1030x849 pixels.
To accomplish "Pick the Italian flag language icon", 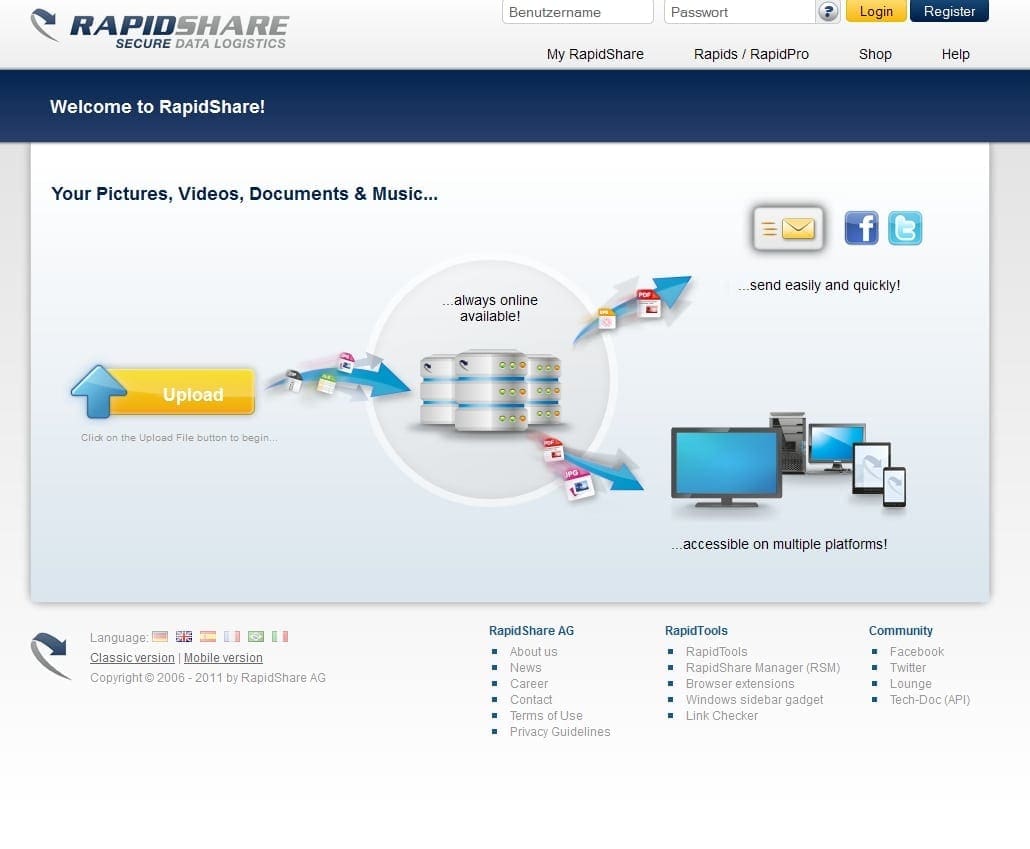I will click(x=280, y=636).
